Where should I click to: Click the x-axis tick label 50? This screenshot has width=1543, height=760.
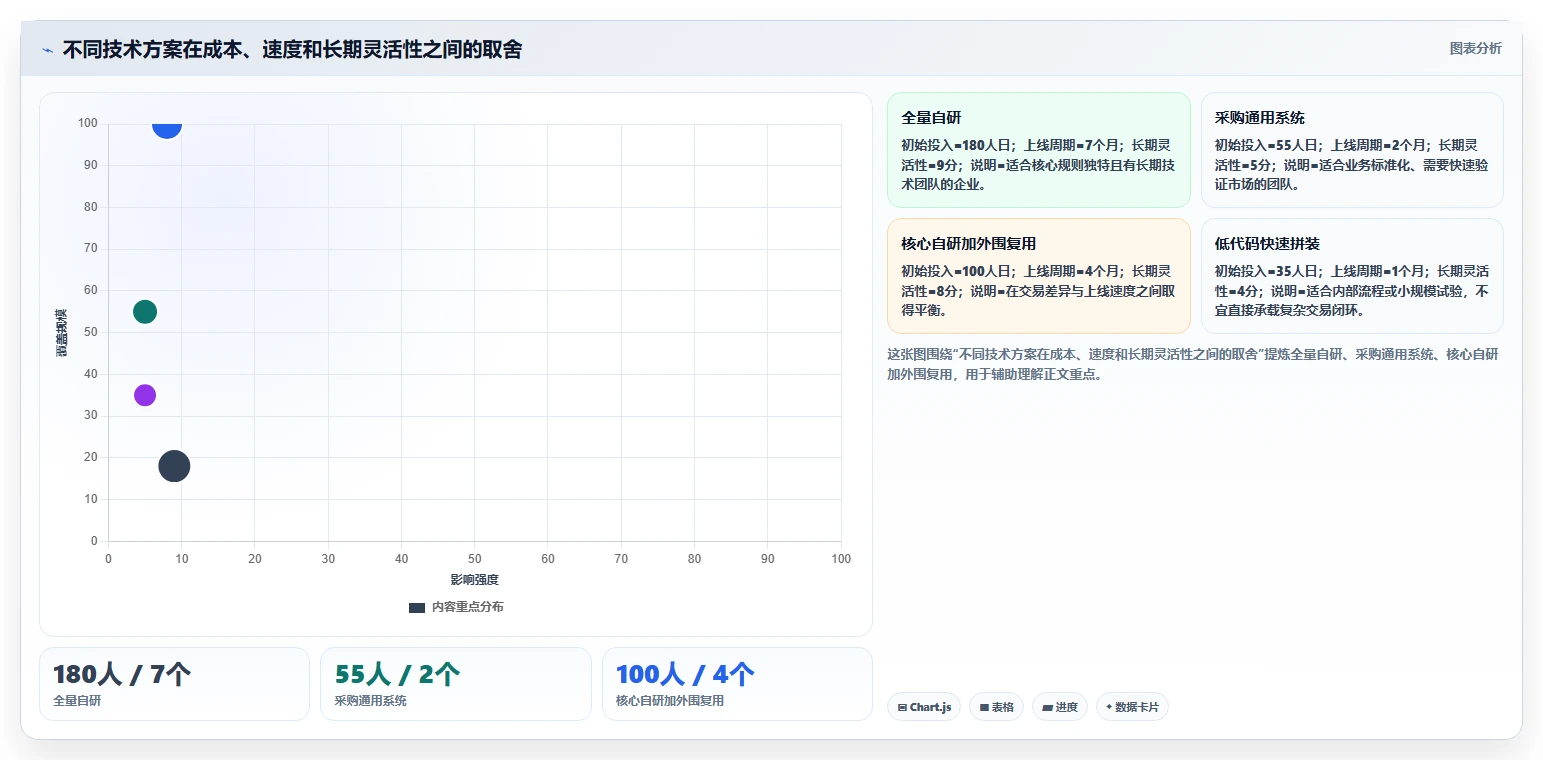[475, 559]
